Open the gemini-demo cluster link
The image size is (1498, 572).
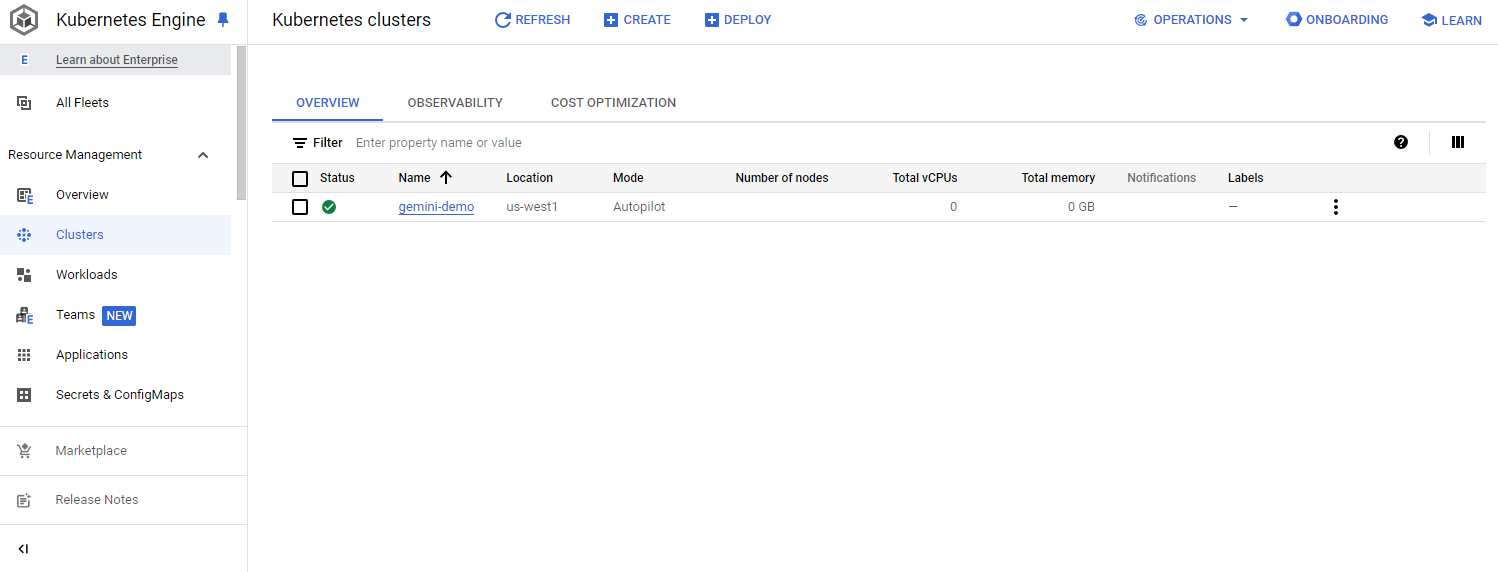pos(436,207)
